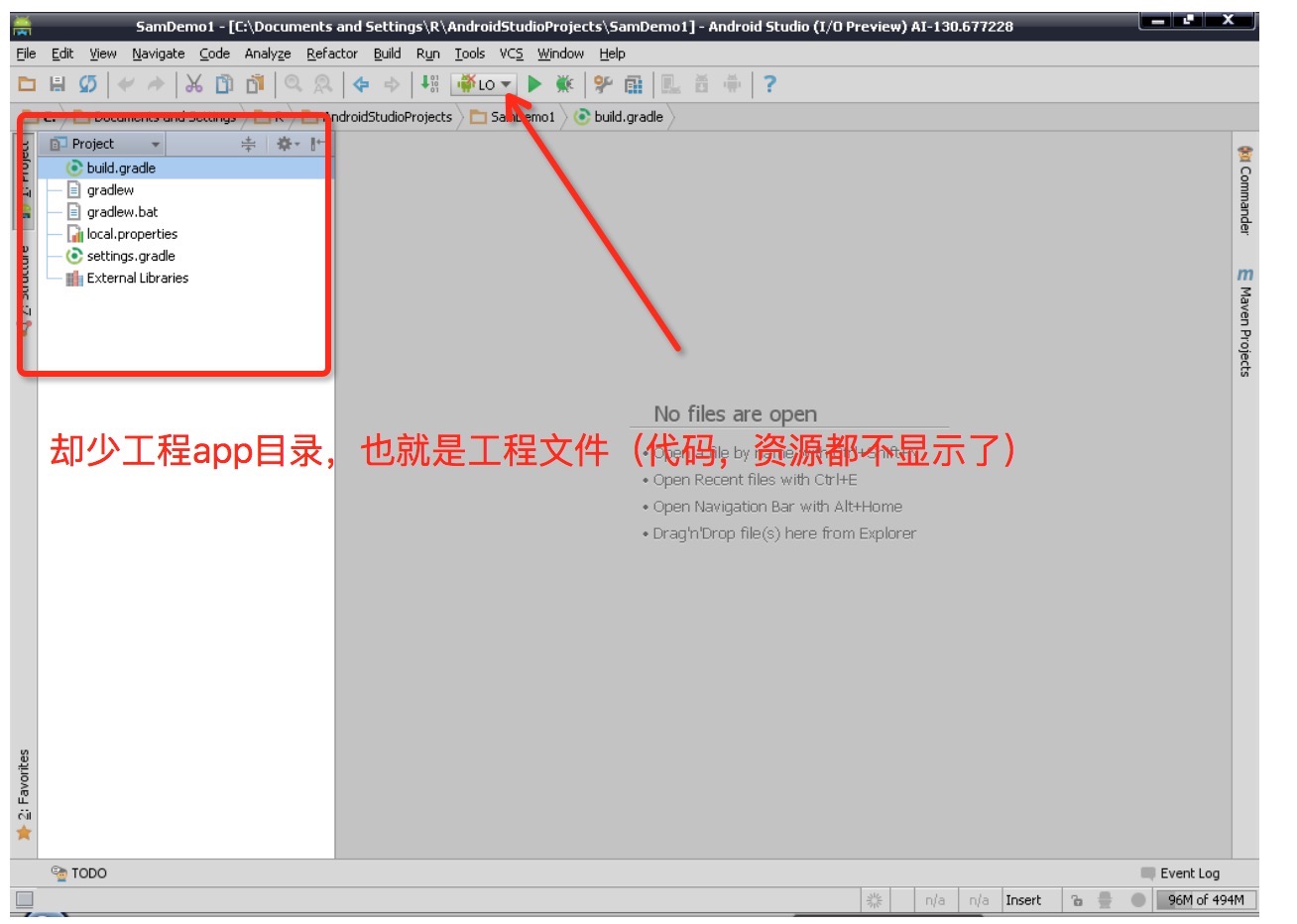Open the Refactor menu
Screen dimensions: 1297x924
[332, 54]
